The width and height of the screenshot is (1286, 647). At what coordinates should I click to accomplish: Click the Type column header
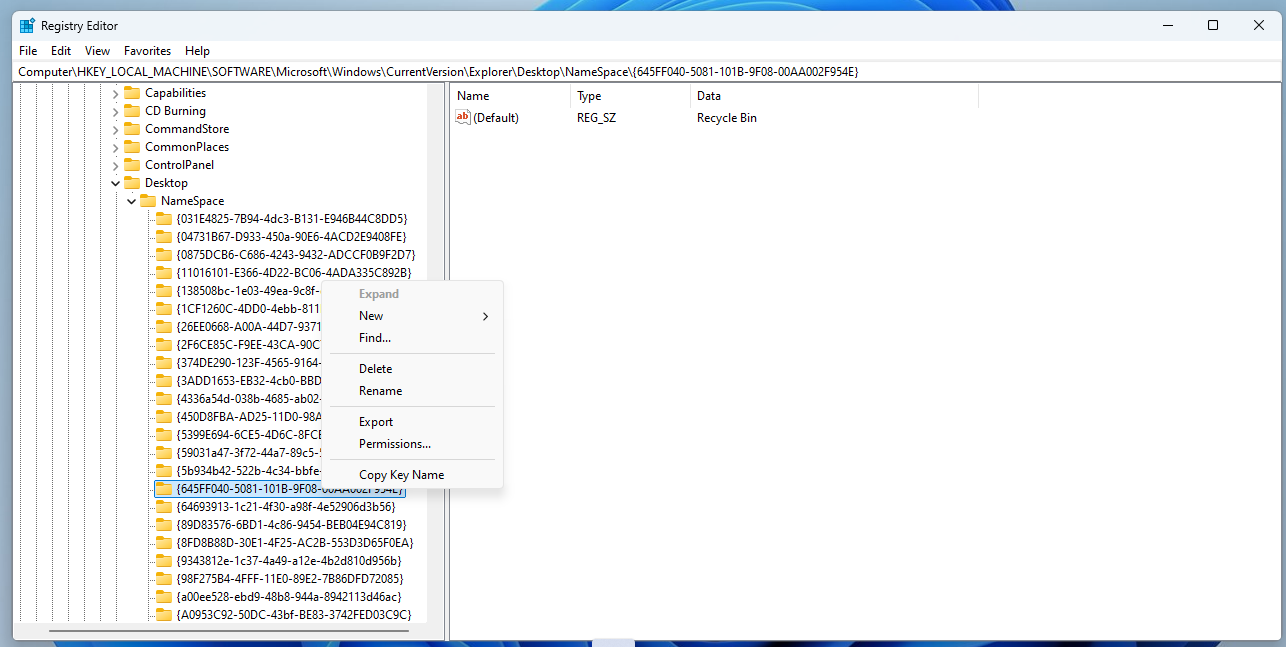[630, 96]
